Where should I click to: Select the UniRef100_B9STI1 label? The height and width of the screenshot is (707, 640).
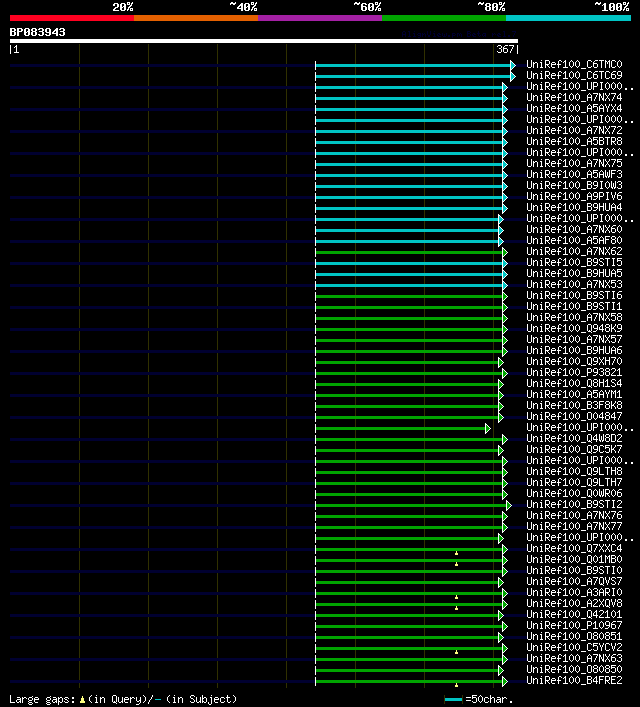(574, 306)
